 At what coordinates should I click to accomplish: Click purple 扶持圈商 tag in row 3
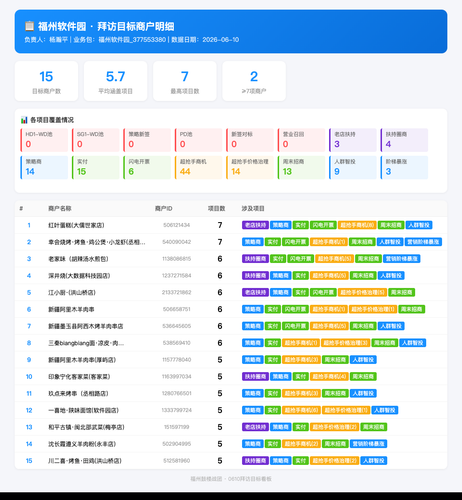[x=255, y=259]
